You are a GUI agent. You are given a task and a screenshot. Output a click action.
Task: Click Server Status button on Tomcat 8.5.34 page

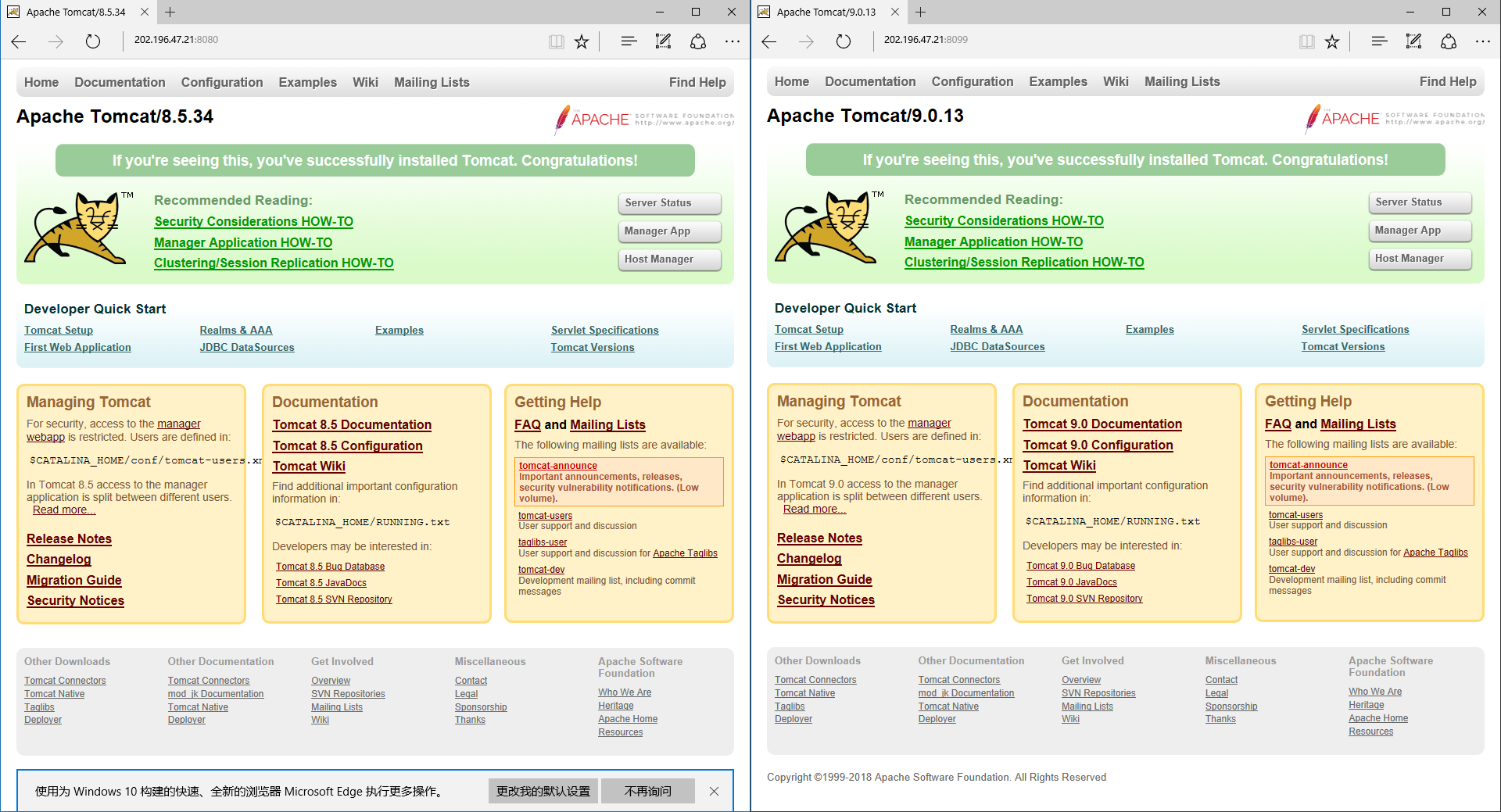click(x=670, y=203)
